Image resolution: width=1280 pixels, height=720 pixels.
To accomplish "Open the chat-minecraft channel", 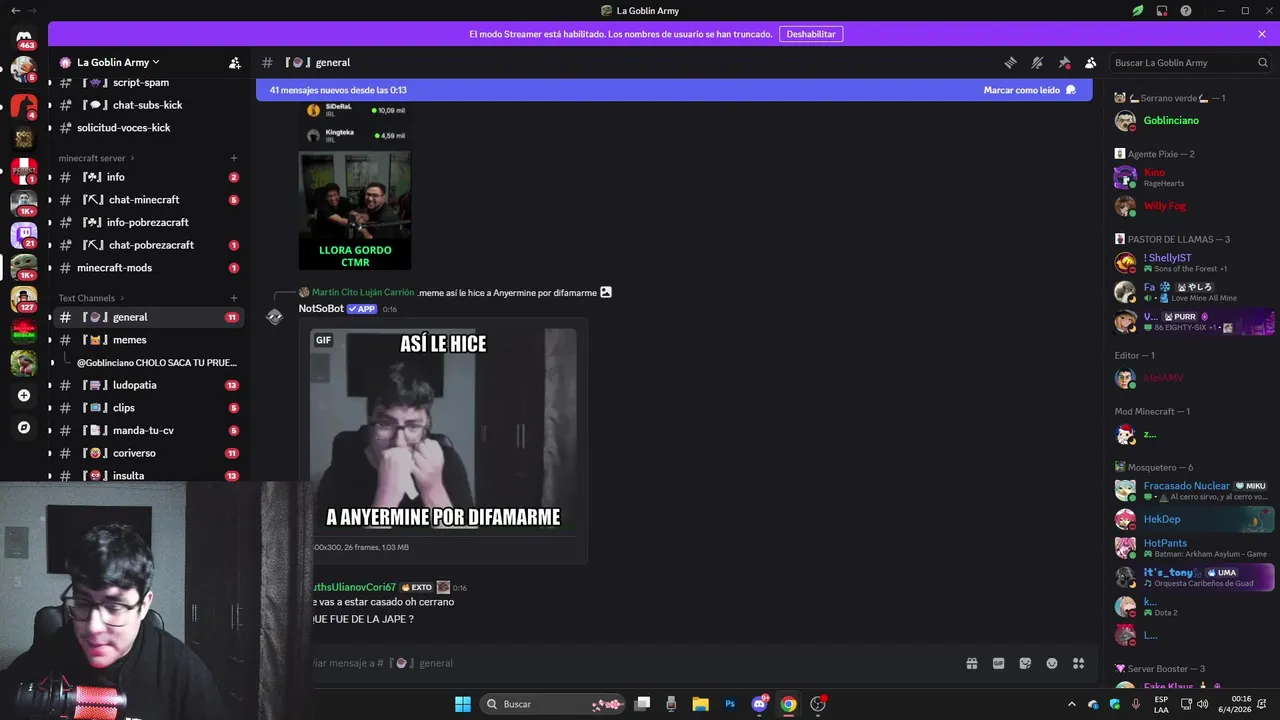I will [148, 200].
